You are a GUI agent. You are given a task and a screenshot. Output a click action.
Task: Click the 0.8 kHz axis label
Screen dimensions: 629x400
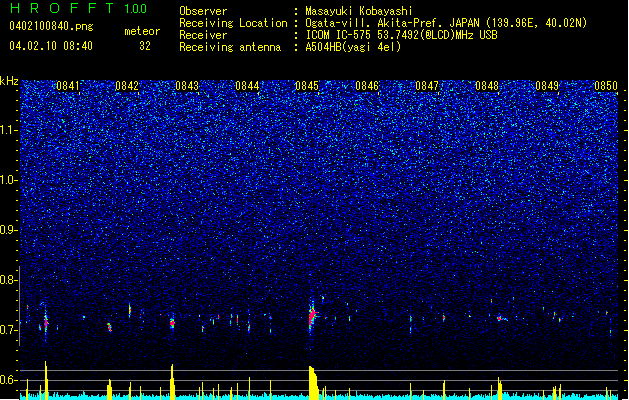8,280
